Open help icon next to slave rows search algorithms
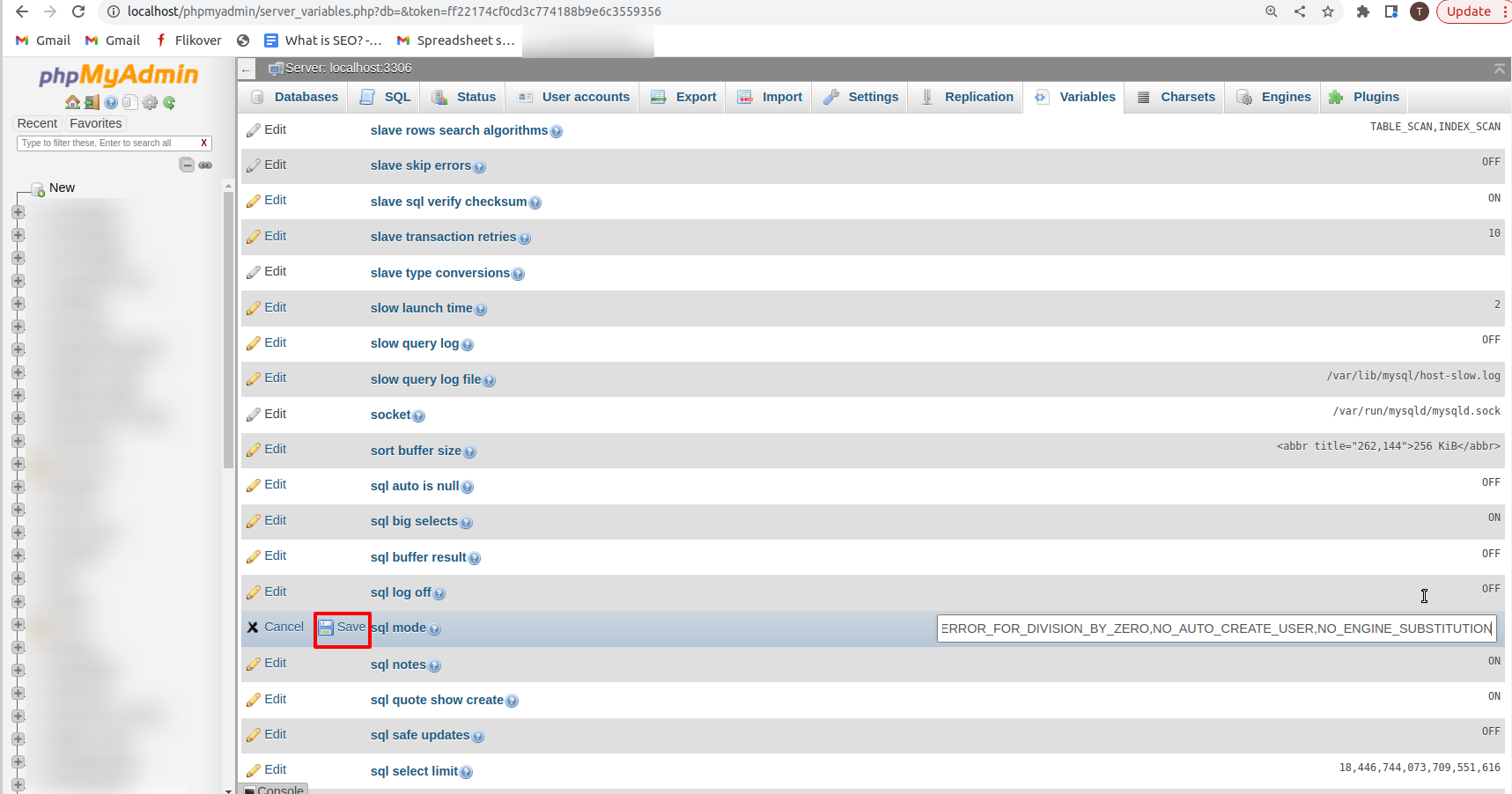Image resolution: width=1512 pixels, height=794 pixels. coord(556,131)
